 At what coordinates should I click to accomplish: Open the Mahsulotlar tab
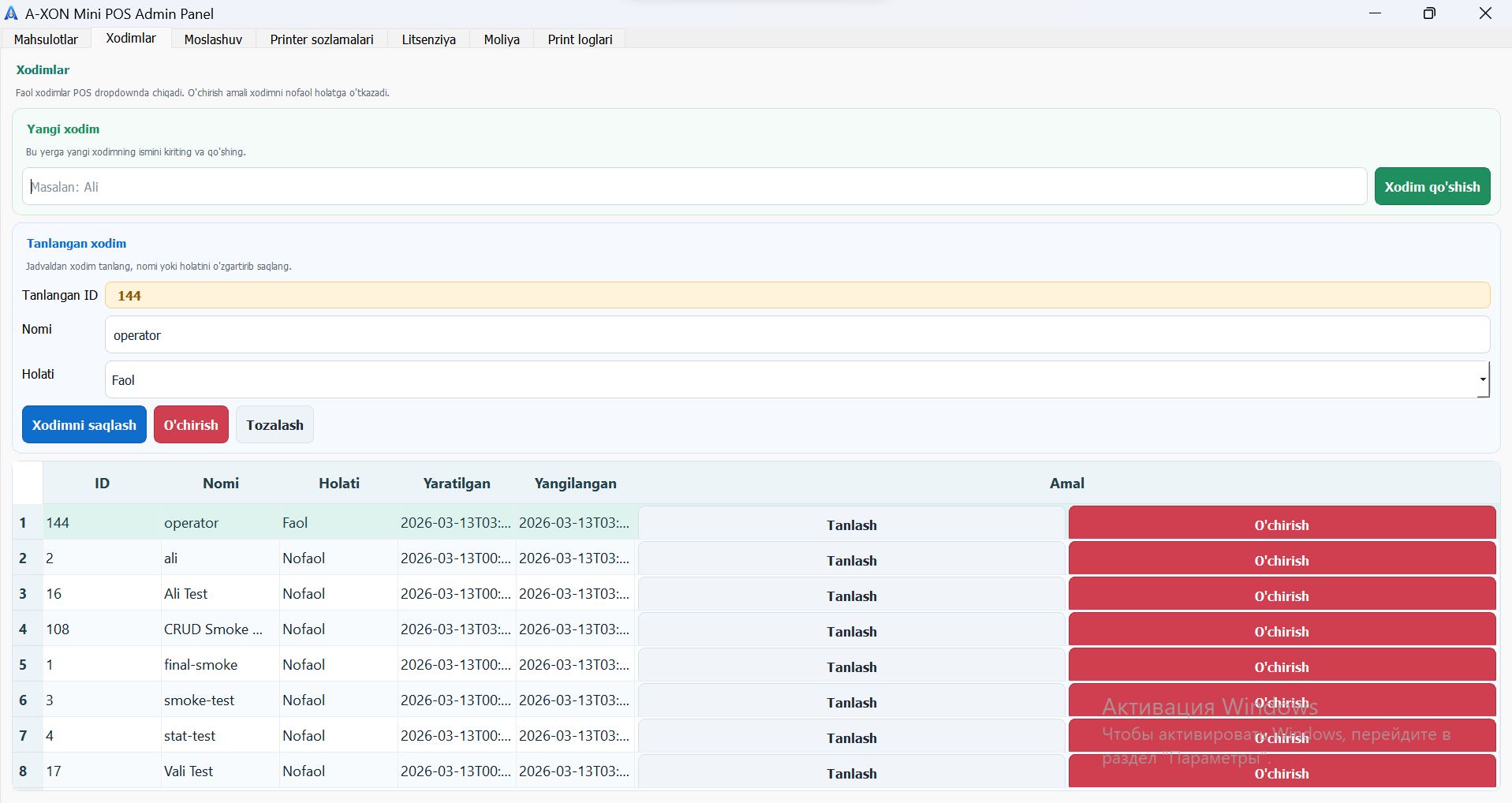[x=46, y=39]
